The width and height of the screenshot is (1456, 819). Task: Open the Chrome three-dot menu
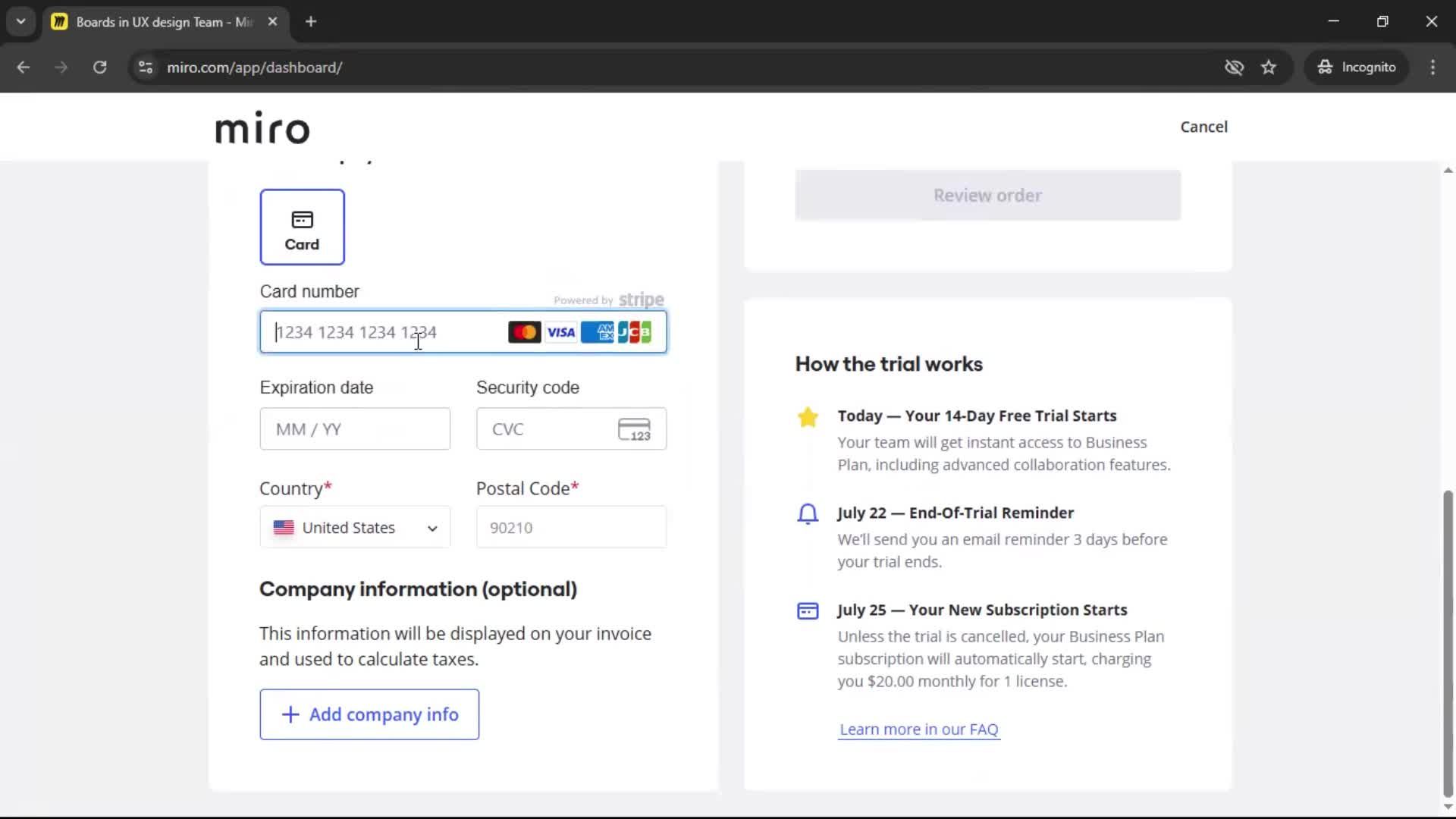pyautogui.click(x=1432, y=67)
